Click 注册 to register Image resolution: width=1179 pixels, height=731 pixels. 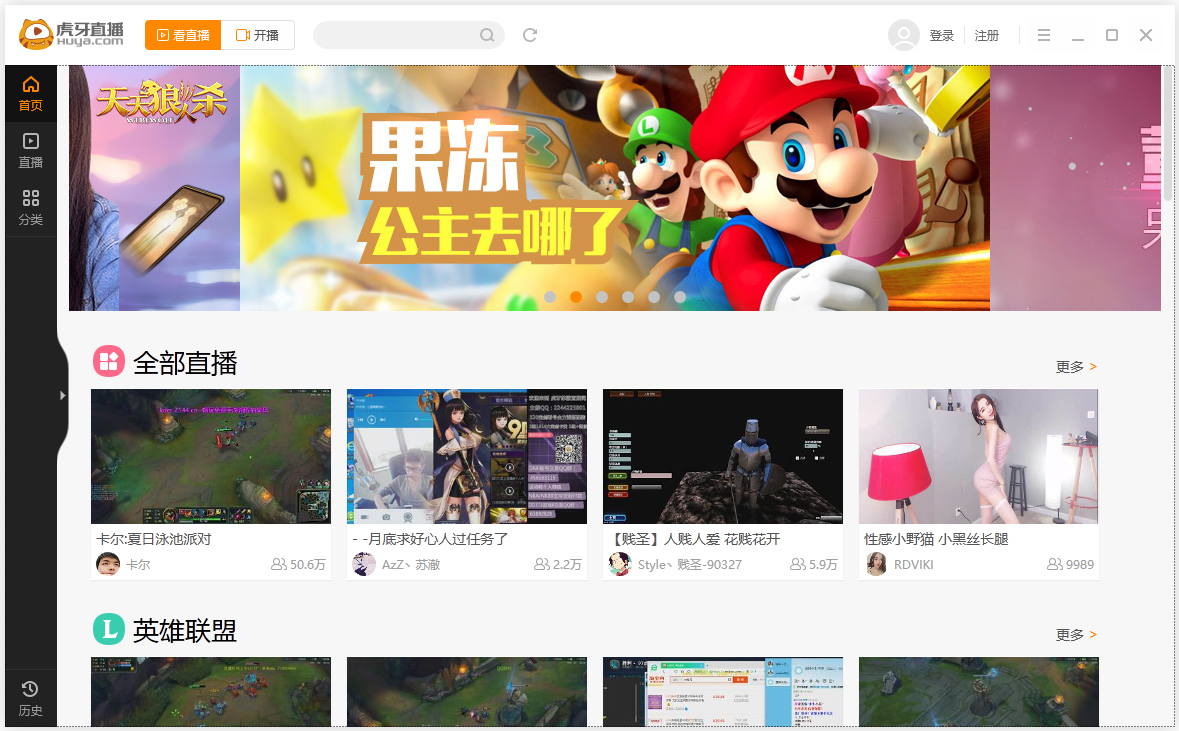point(987,35)
